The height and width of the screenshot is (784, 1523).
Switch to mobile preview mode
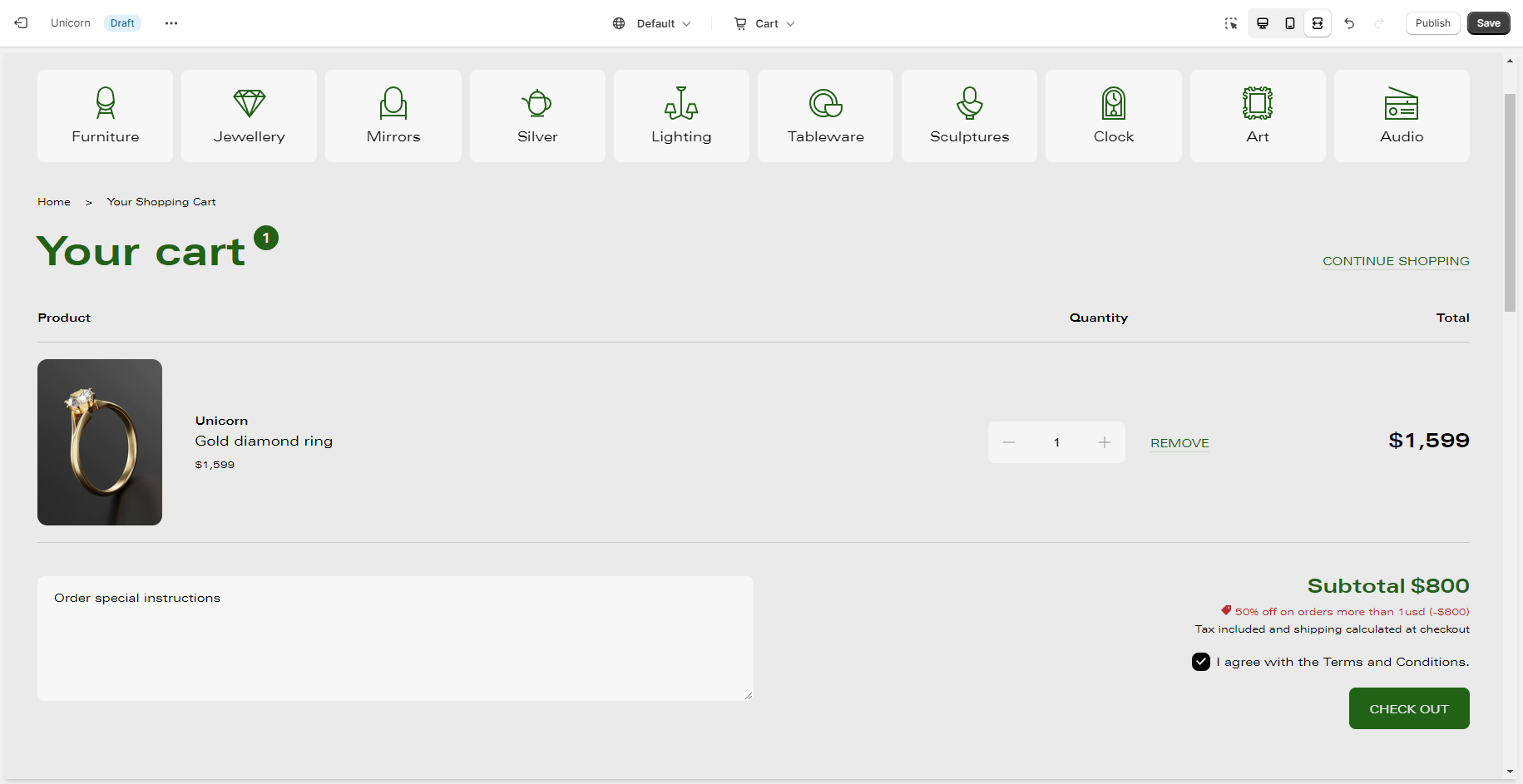coord(1290,23)
